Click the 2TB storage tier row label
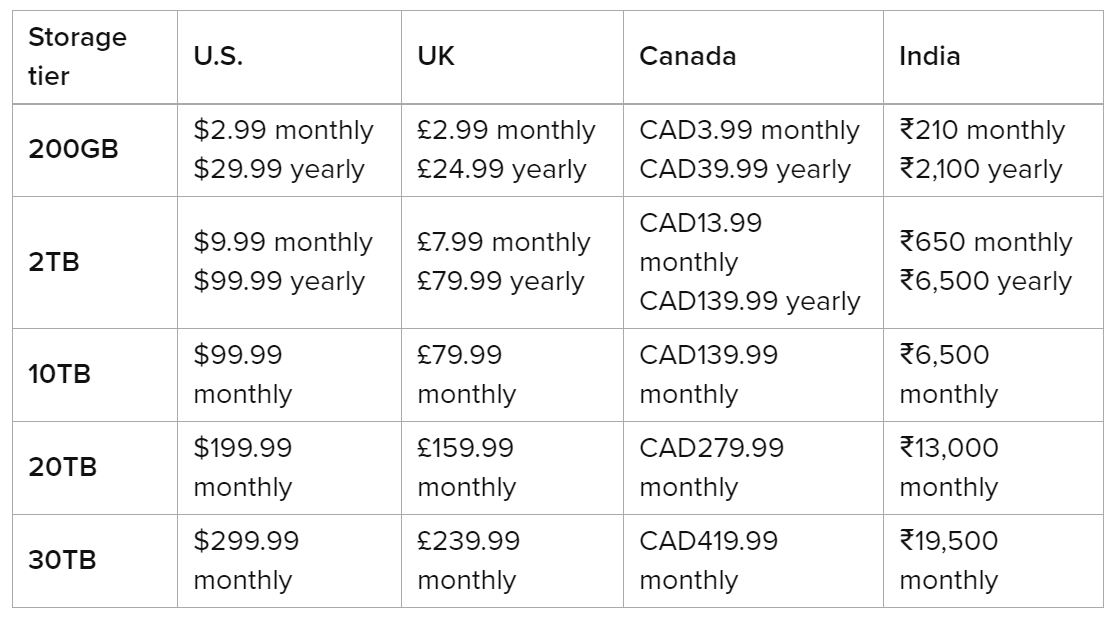 click(54, 262)
